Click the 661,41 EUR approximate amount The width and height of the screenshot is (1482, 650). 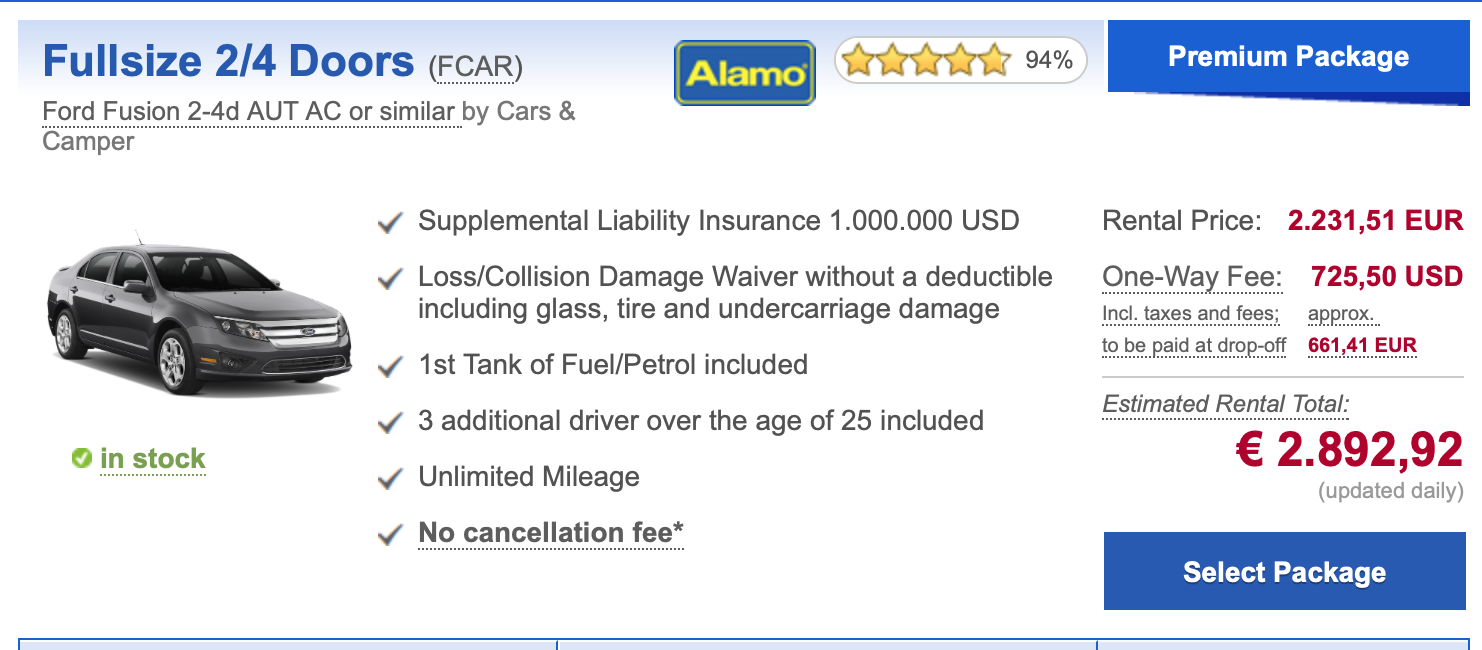tap(1362, 346)
